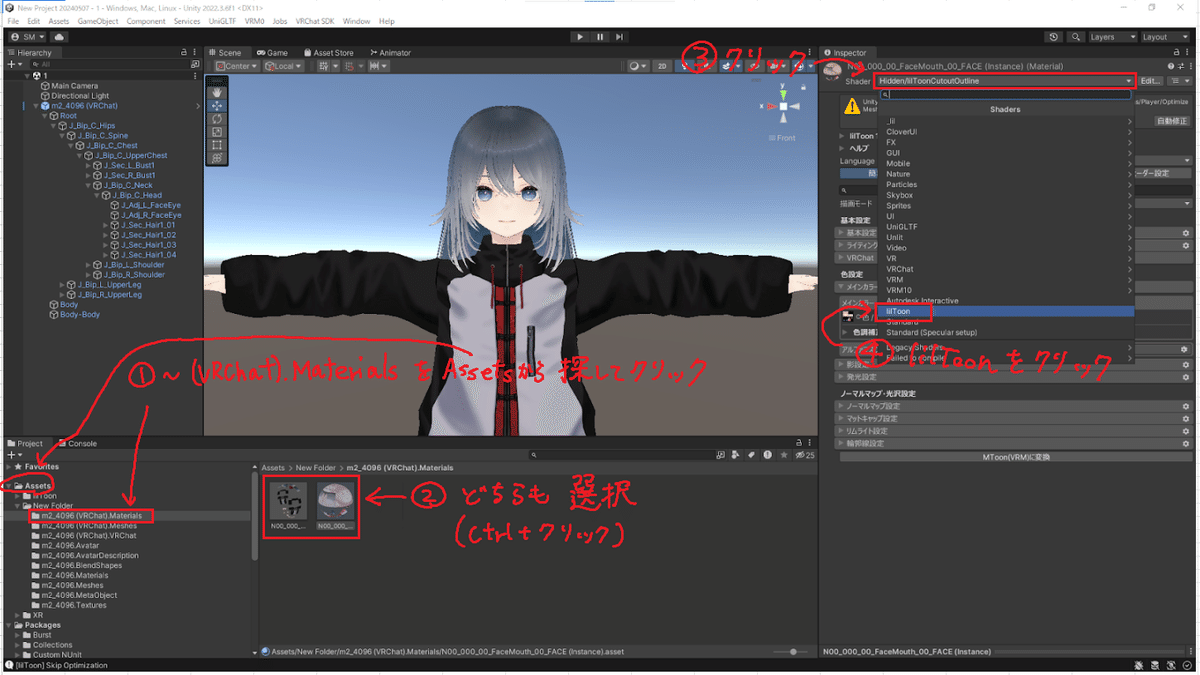Image resolution: width=1200 pixels, height=675 pixels.
Task: Open the Layout dropdown
Action: pyautogui.click(x=1166, y=37)
